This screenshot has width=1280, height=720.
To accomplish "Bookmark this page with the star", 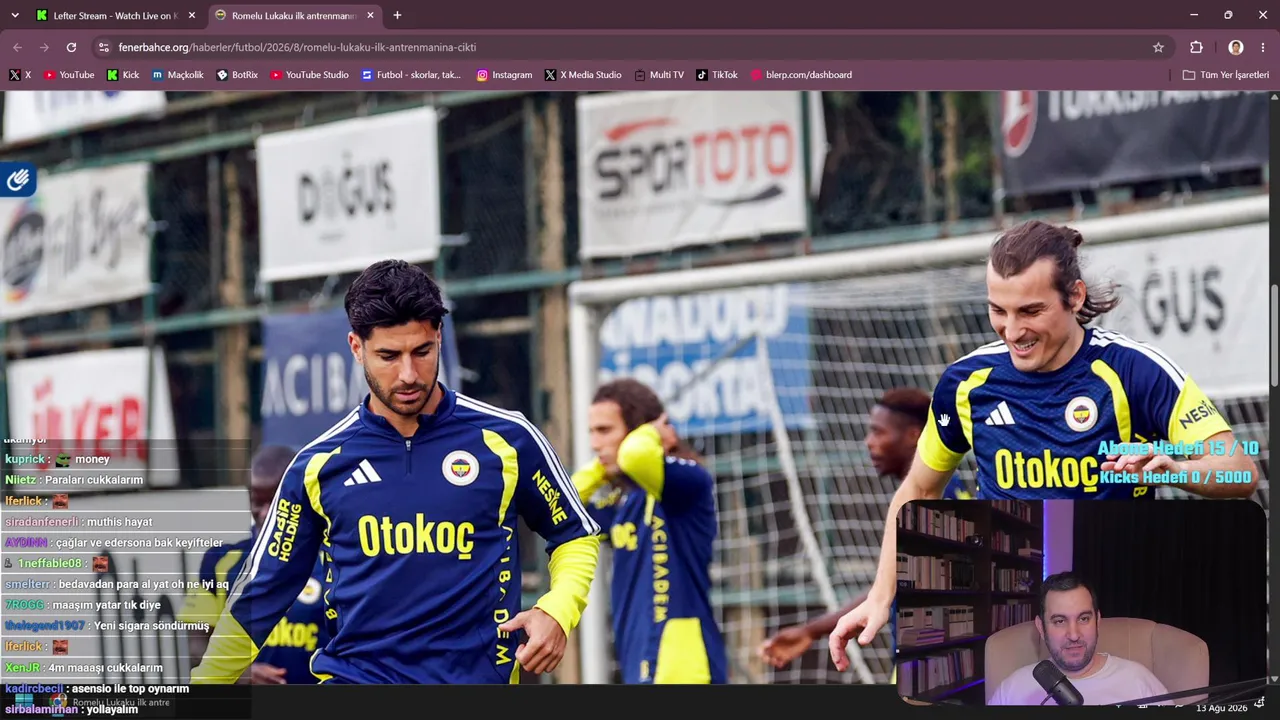I will click(x=1158, y=47).
